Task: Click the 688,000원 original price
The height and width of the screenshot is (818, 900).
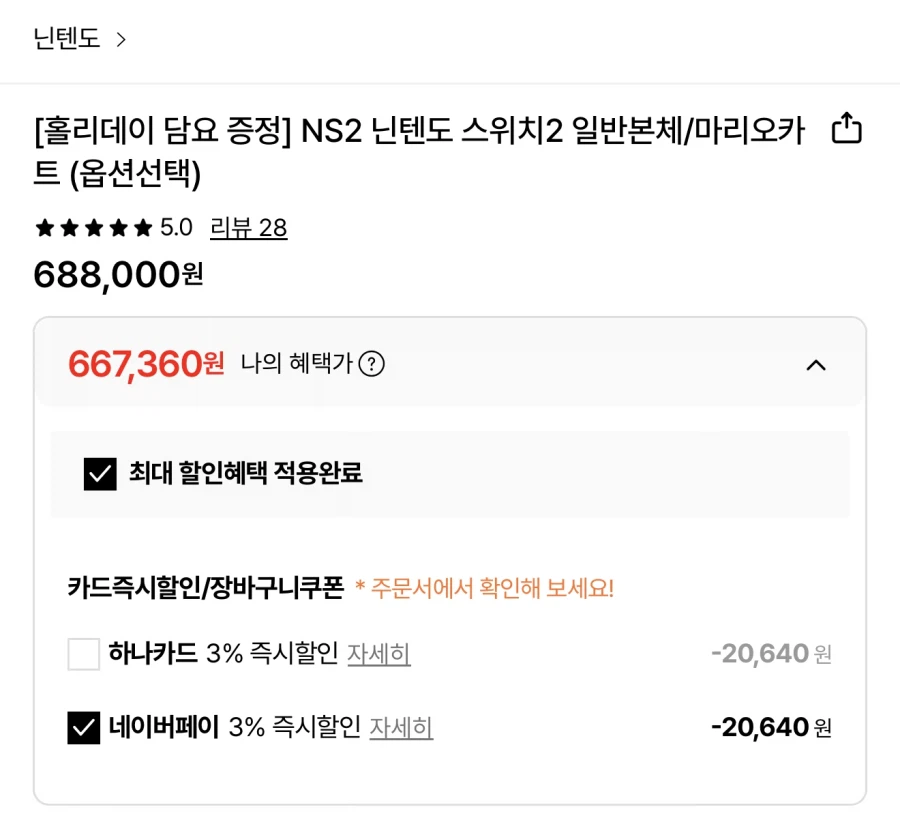Action: click(118, 273)
